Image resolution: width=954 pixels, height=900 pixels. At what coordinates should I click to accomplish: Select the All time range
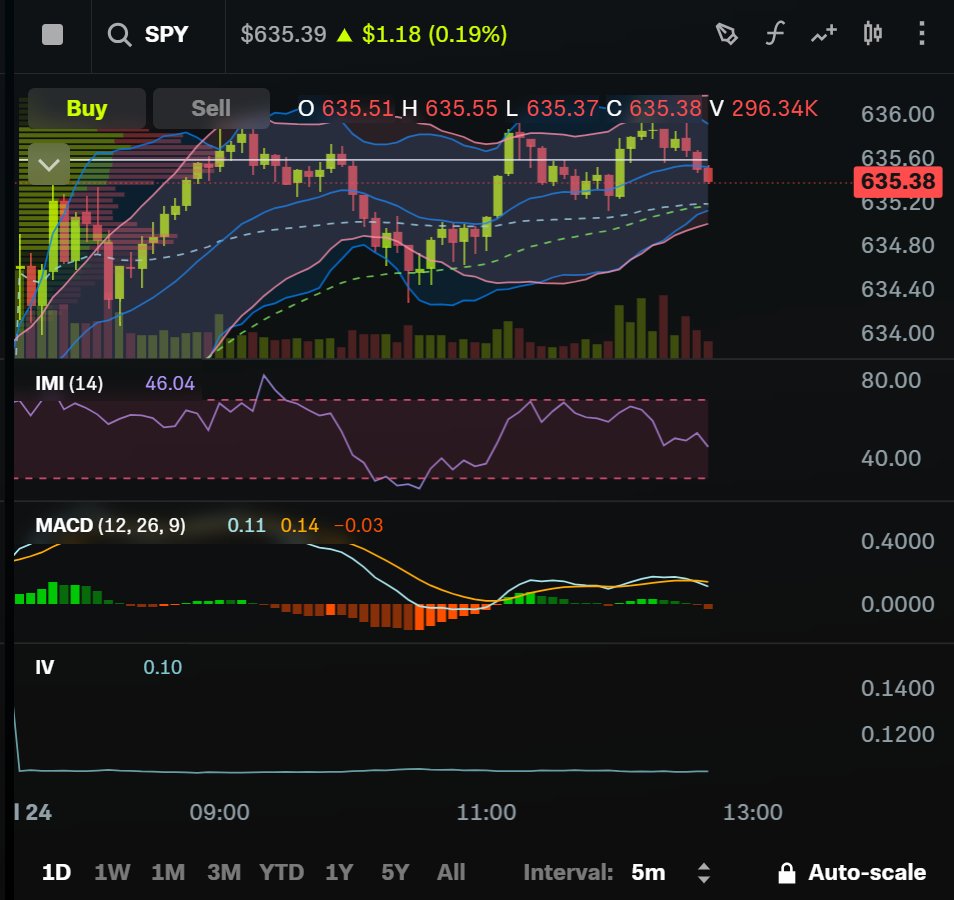tap(451, 872)
